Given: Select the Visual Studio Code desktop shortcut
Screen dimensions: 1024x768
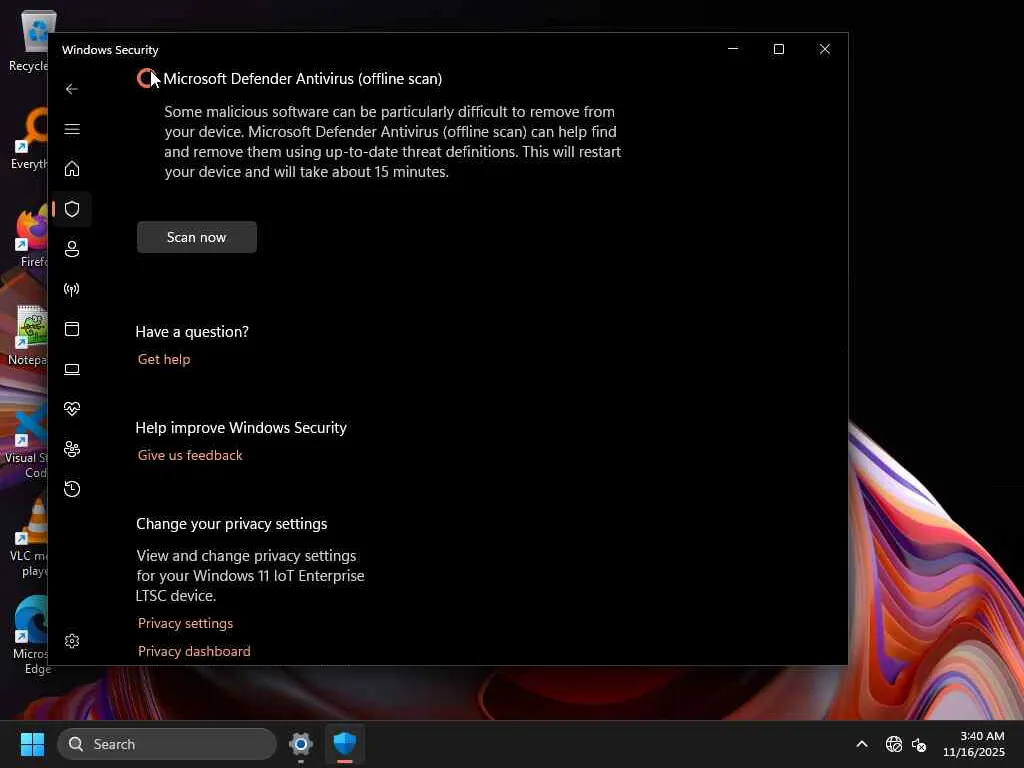Looking at the screenshot, I should coord(26,441).
